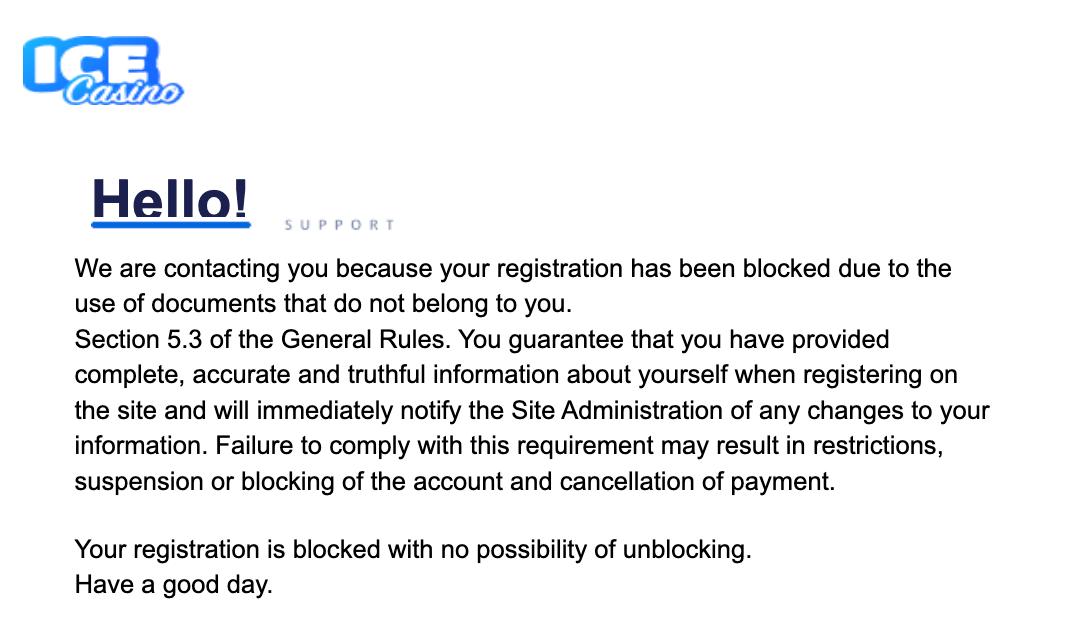Click the "Have a good day." line
This screenshot has width=1066, height=630.
tap(173, 585)
